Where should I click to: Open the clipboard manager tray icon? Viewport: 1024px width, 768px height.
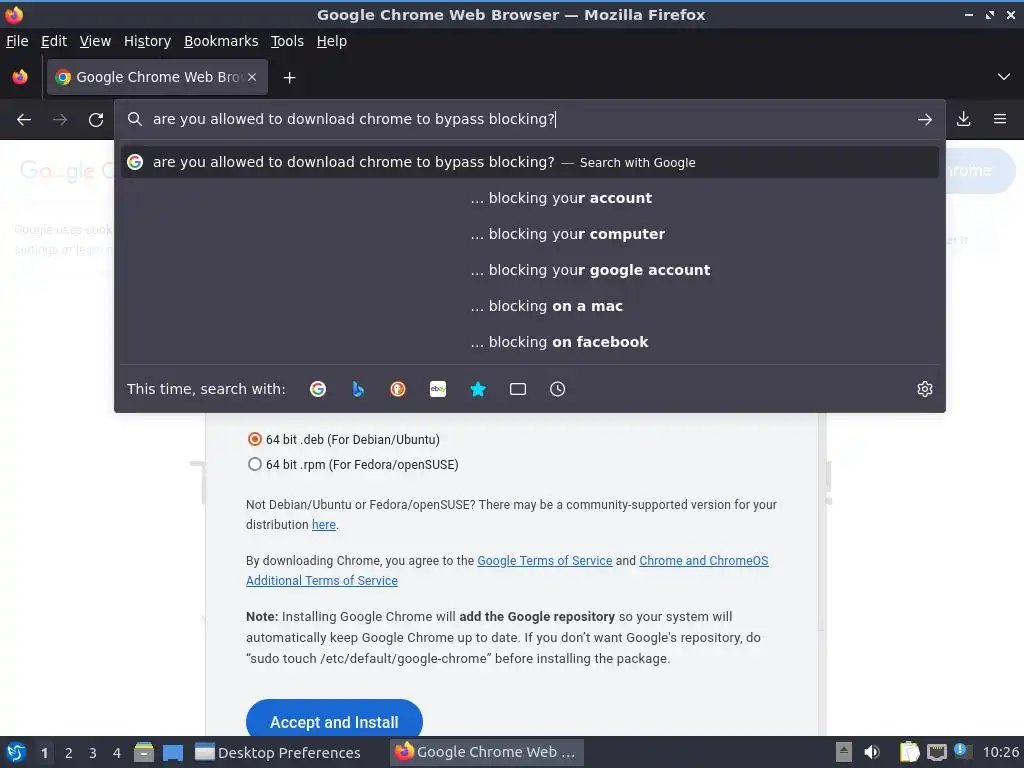(x=909, y=752)
